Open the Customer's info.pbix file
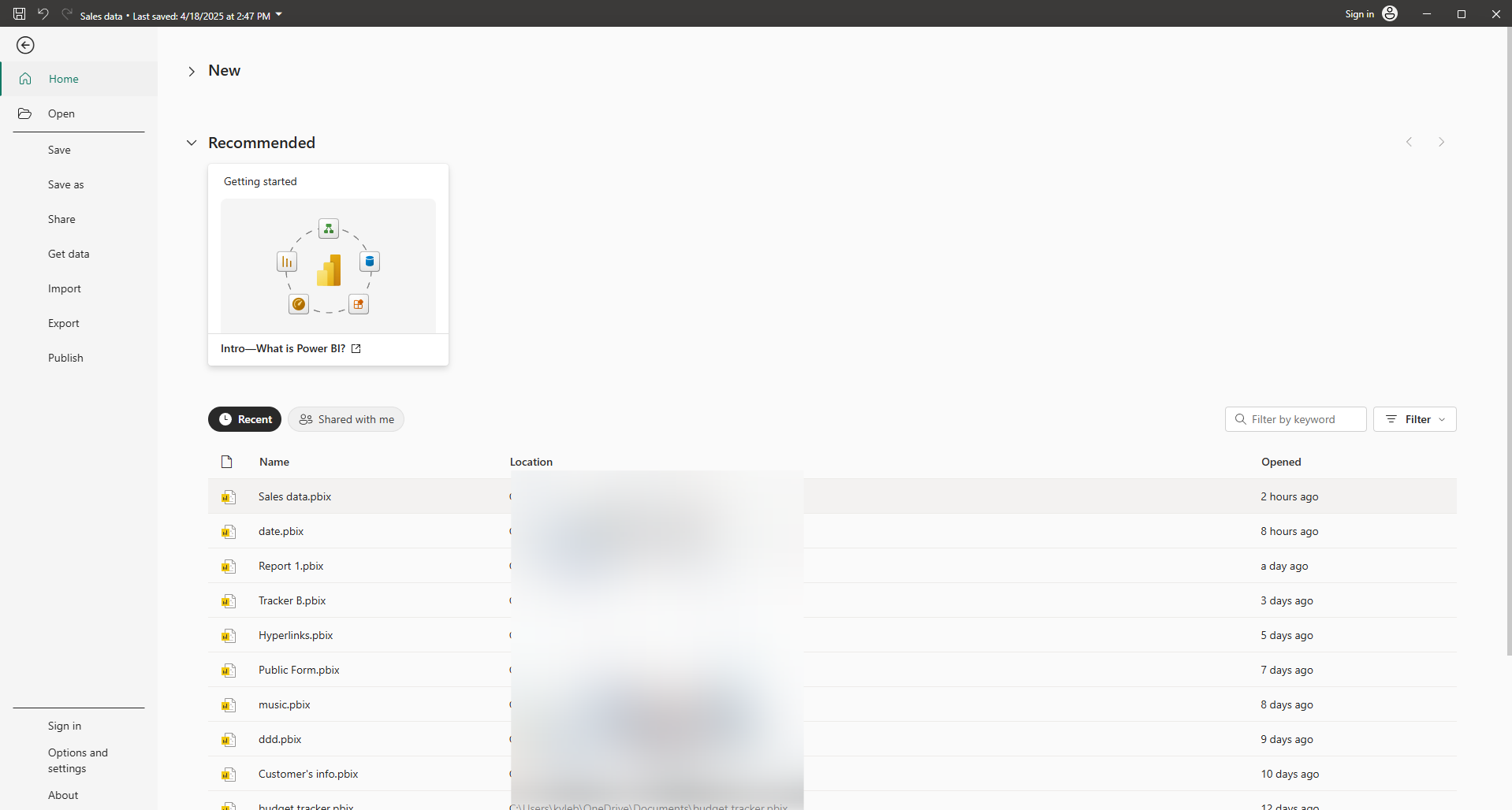1512x810 pixels. pyautogui.click(x=308, y=774)
